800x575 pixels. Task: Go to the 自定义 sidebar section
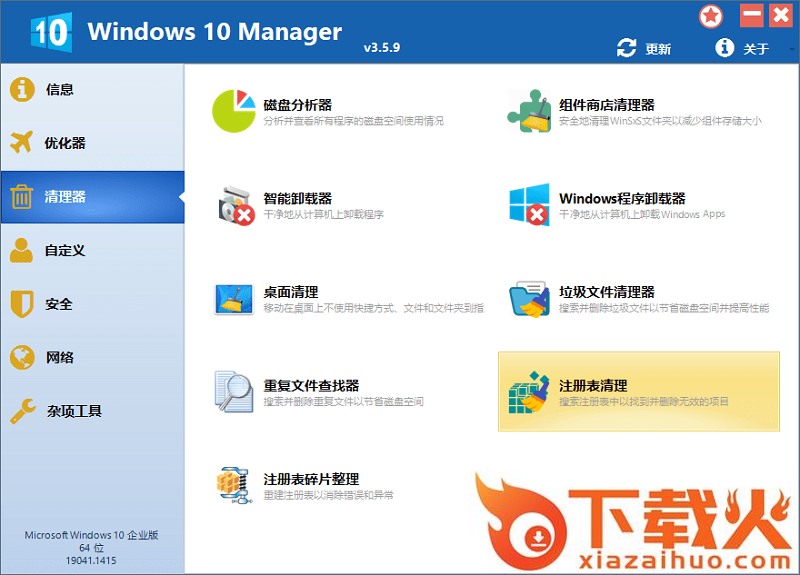click(x=64, y=250)
